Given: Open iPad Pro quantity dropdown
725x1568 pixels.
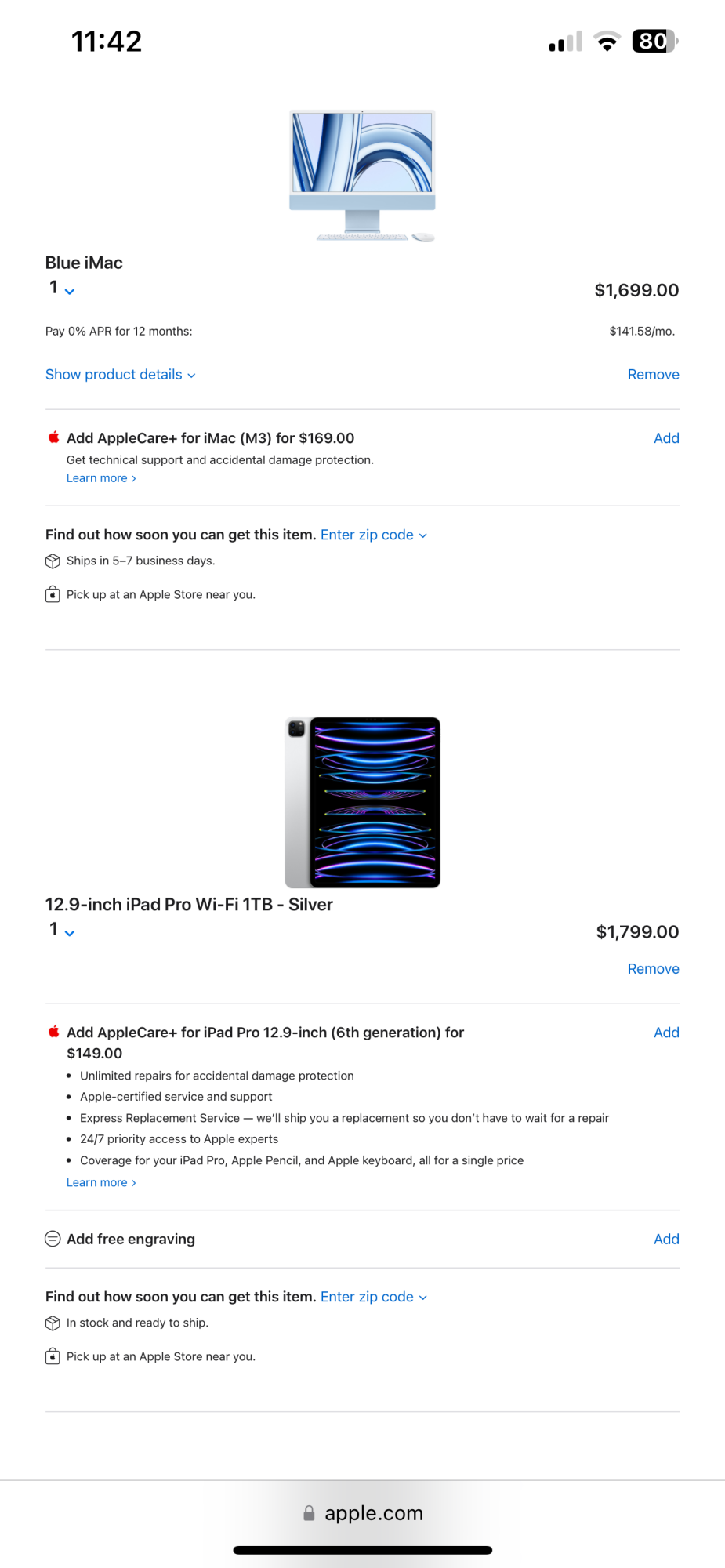Looking at the screenshot, I should [62, 931].
